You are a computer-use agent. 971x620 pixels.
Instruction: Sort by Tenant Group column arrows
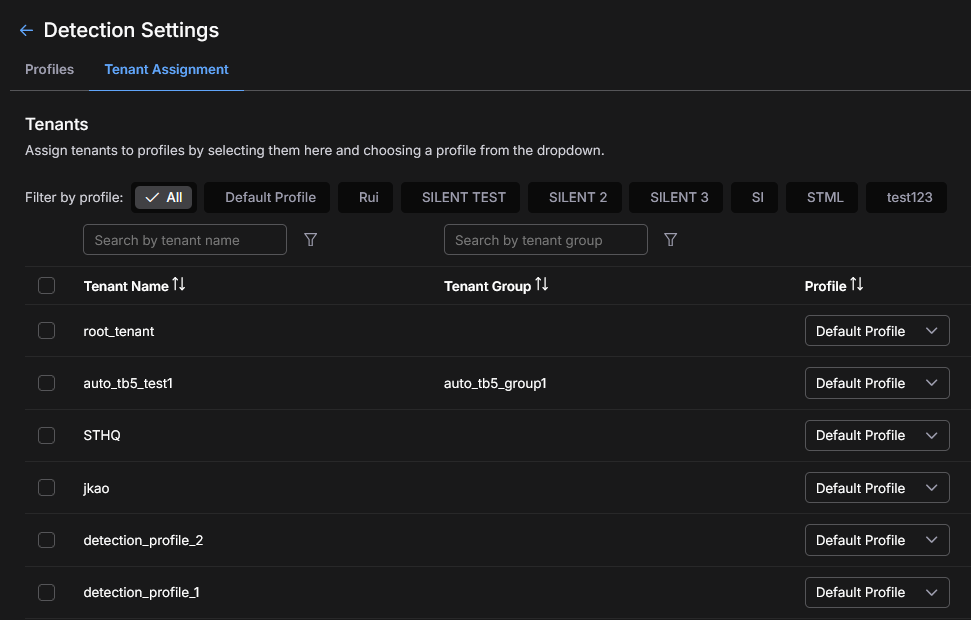pos(541,285)
